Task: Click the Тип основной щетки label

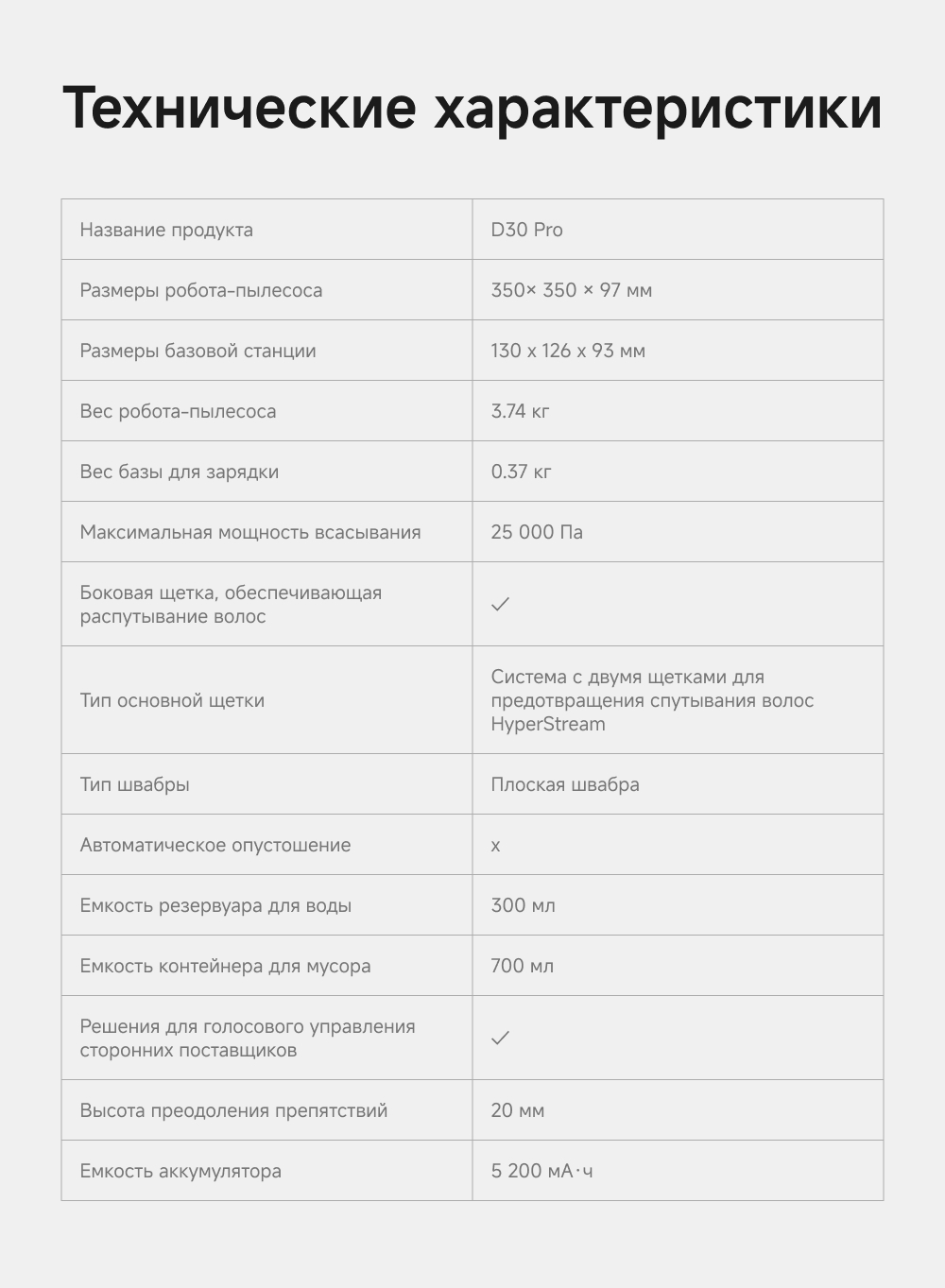Action: coord(172,700)
